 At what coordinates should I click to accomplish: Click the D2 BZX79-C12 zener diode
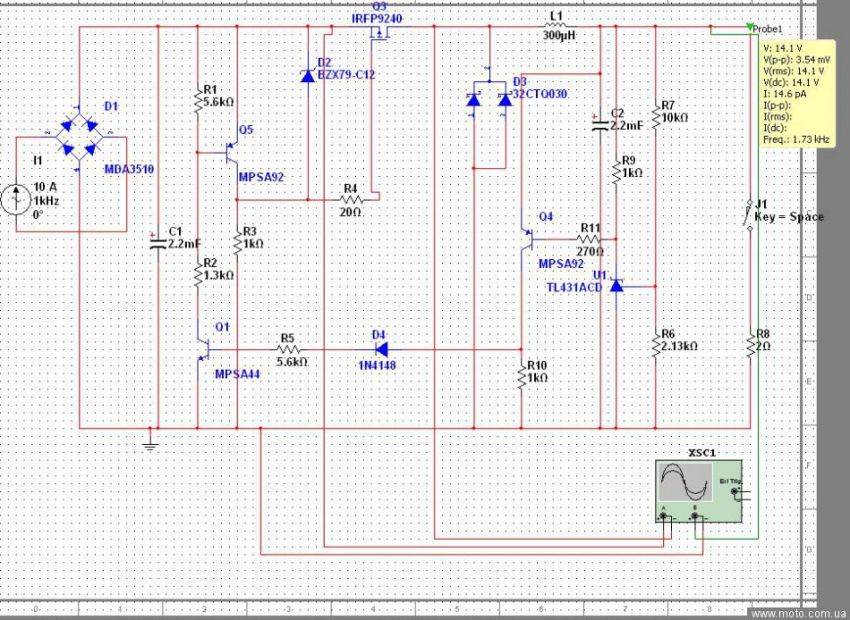pyautogui.click(x=307, y=75)
